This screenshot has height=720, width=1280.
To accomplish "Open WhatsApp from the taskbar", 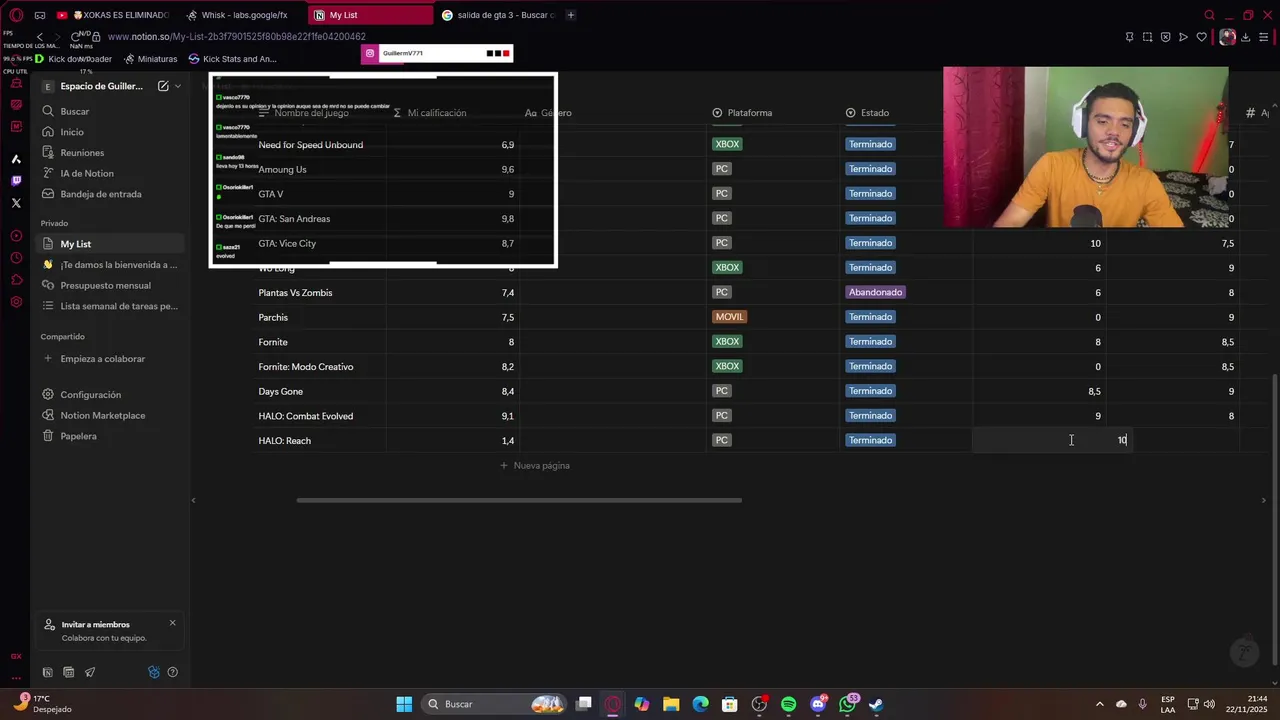I will point(848,704).
